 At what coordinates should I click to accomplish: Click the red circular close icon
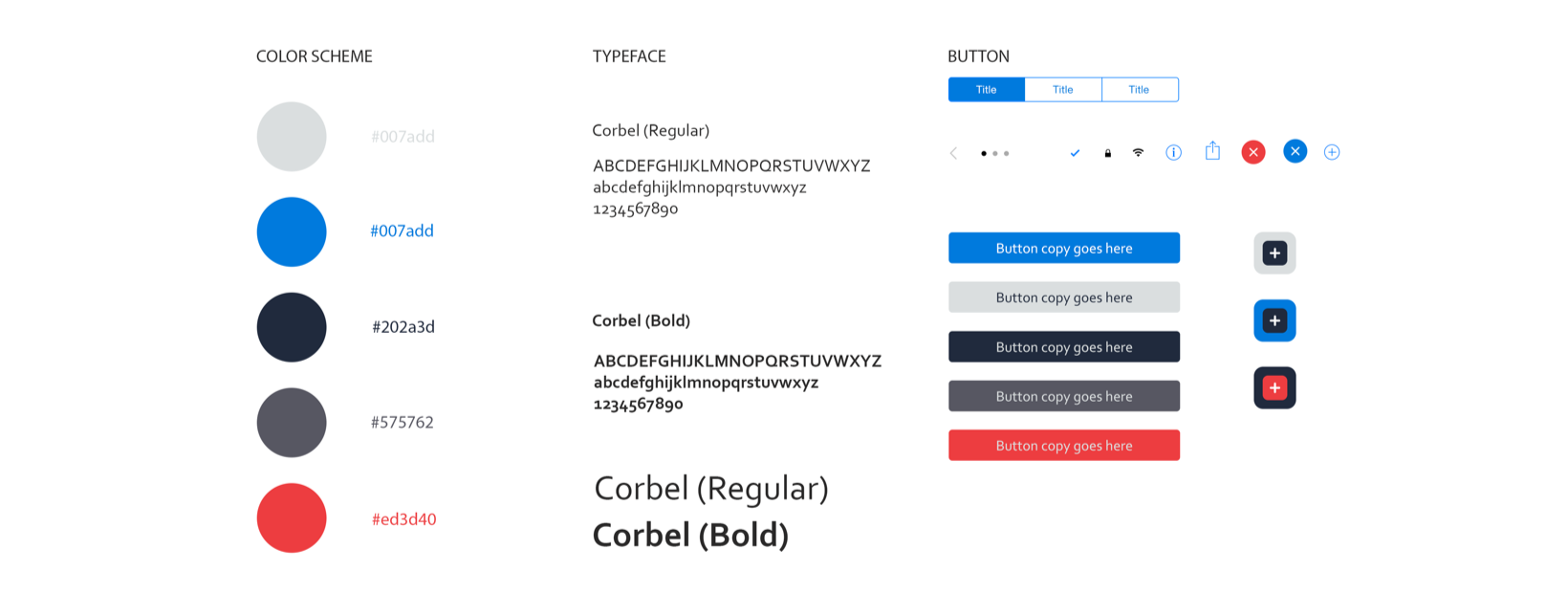click(x=1253, y=152)
